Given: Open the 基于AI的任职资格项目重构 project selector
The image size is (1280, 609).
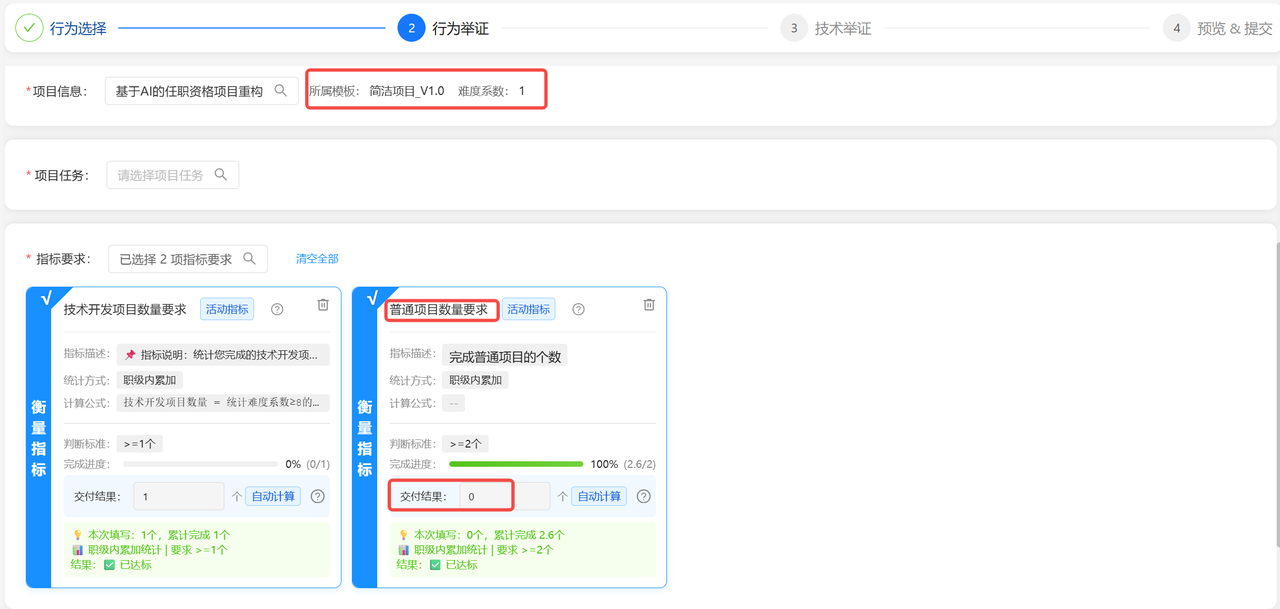Looking at the screenshot, I should 200,90.
